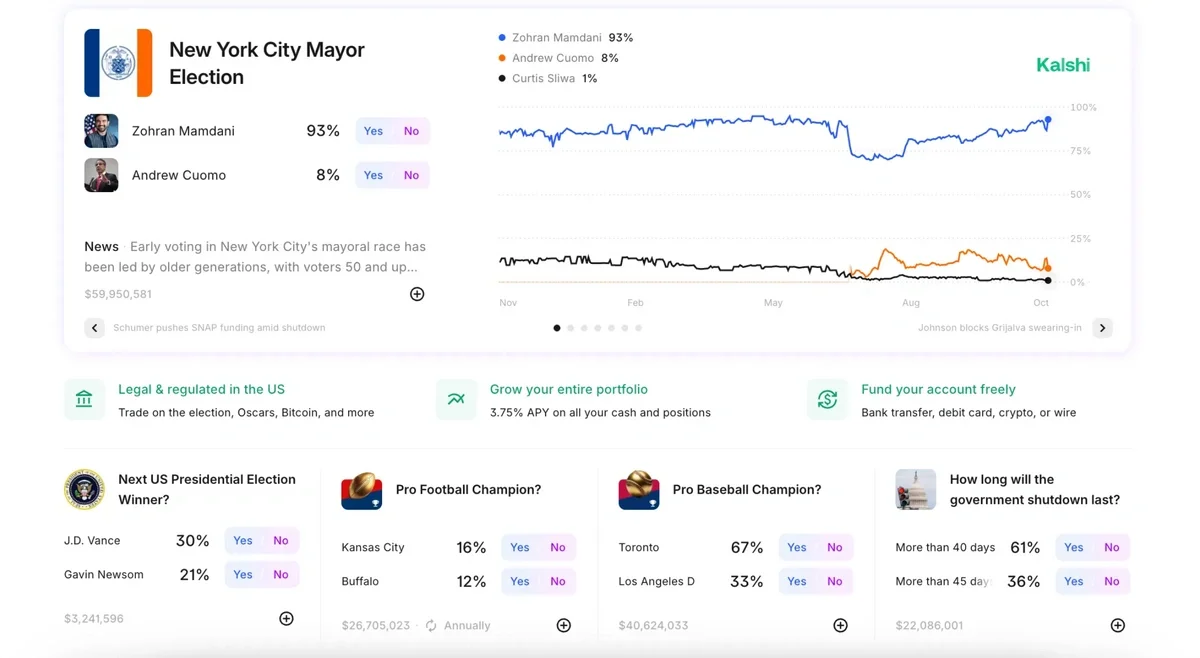
Task: Expand the government shutdown market plus icon
Action: point(1117,625)
